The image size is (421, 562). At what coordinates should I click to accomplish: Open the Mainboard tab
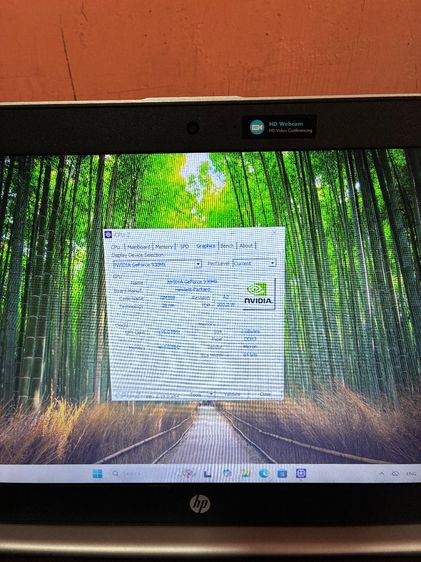139,247
